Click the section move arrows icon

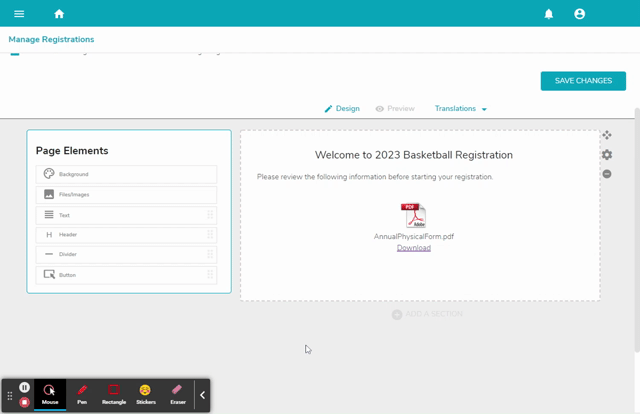click(x=607, y=135)
